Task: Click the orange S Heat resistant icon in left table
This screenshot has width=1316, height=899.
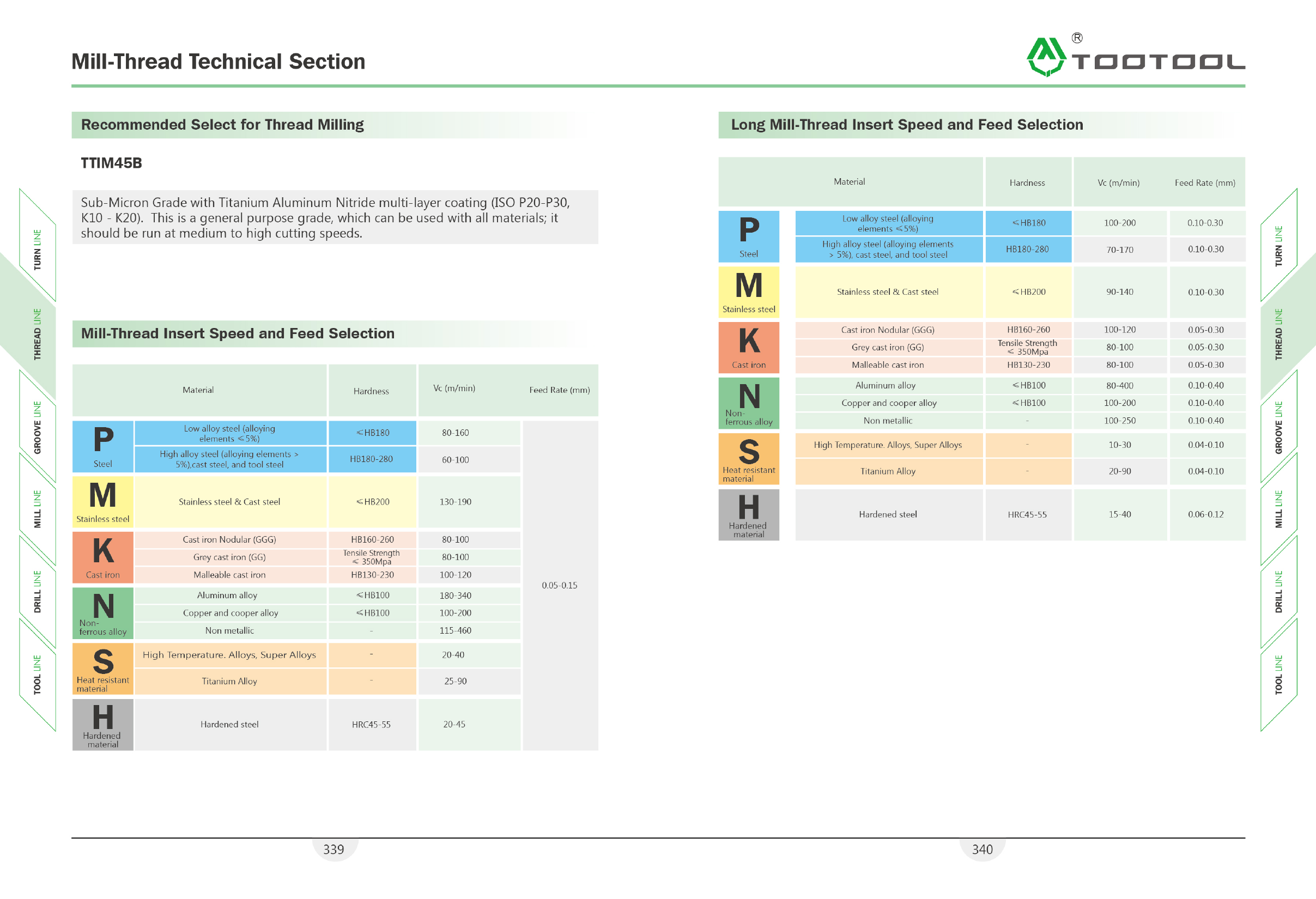Action: click(x=103, y=669)
